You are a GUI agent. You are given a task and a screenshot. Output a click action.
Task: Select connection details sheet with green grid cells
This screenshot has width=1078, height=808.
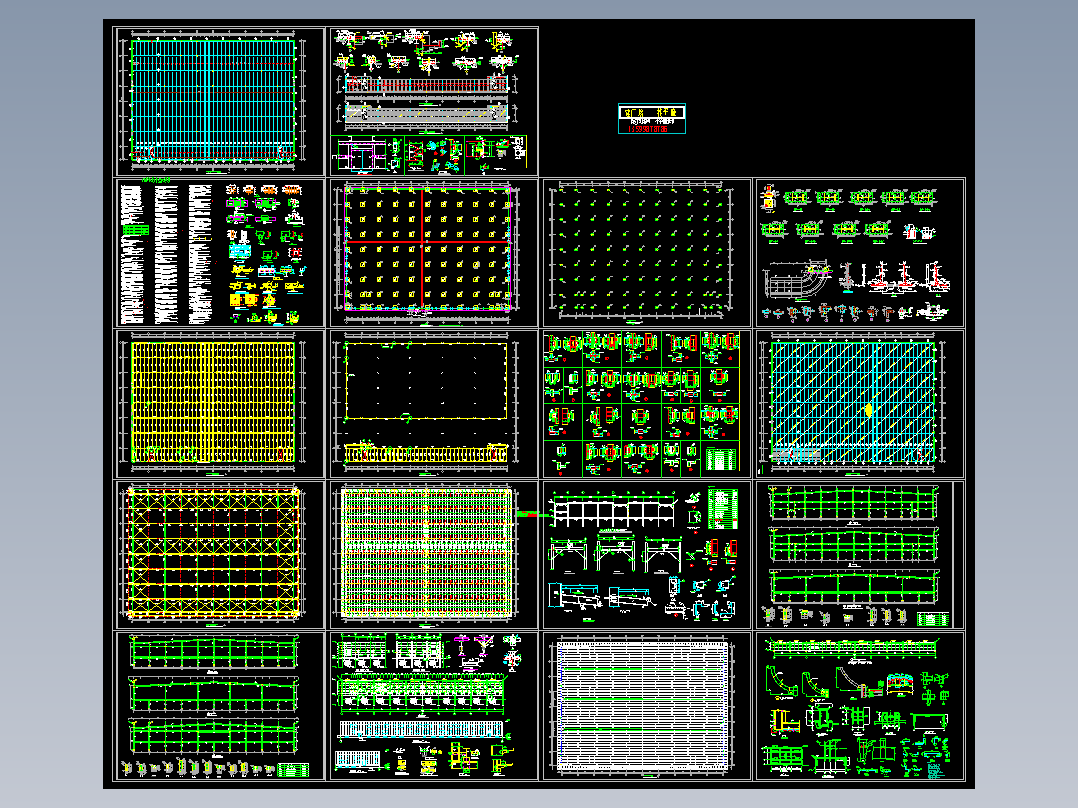pos(646,404)
